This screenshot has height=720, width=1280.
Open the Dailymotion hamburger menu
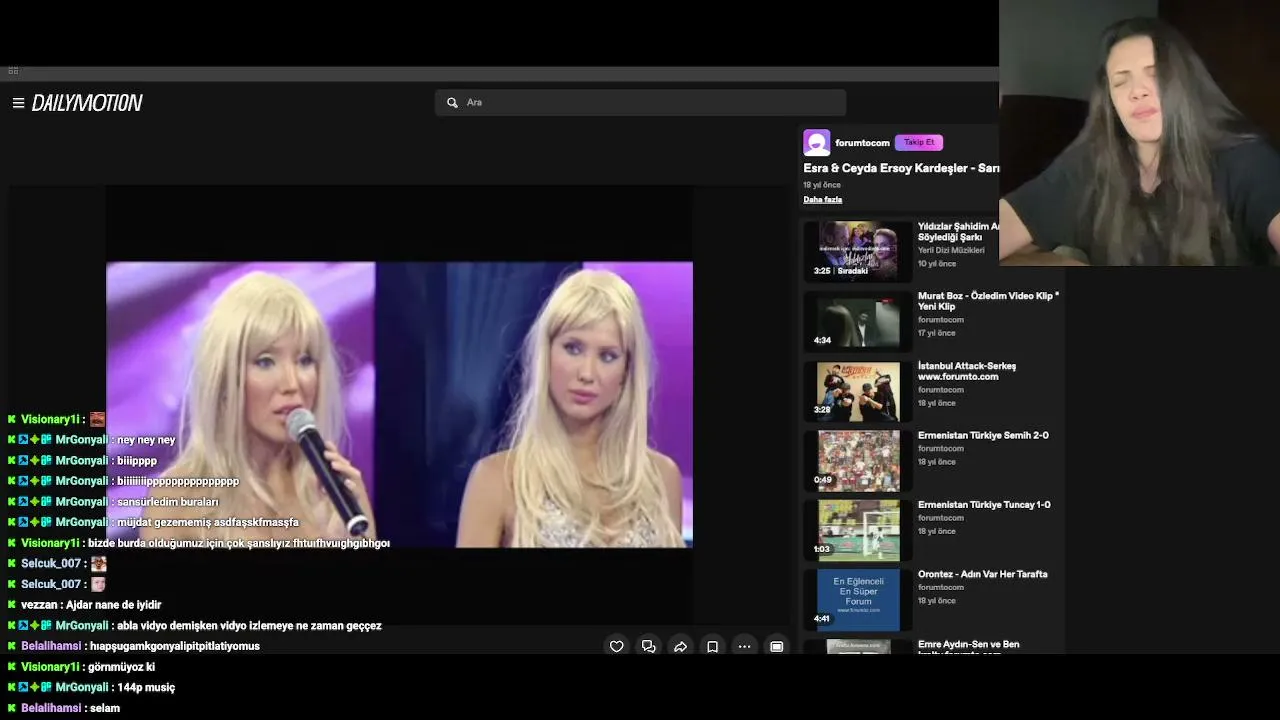pyautogui.click(x=18, y=103)
